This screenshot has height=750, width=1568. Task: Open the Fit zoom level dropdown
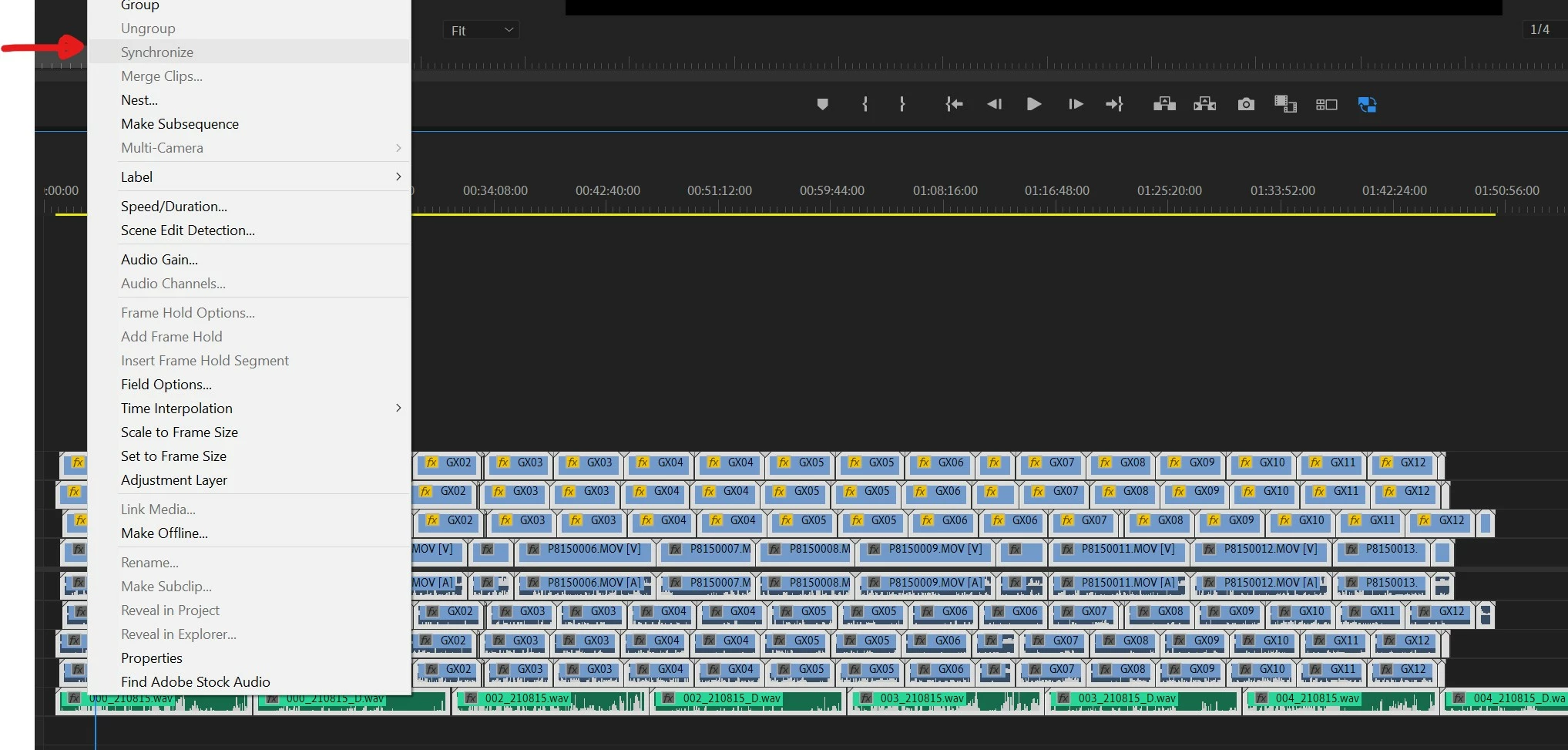(481, 30)
